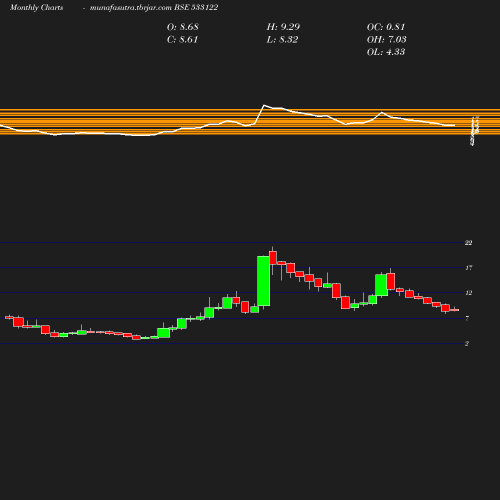Click the last candlestick on the right
The width and height of the screenshot is (500, 500).
[454, 310]
